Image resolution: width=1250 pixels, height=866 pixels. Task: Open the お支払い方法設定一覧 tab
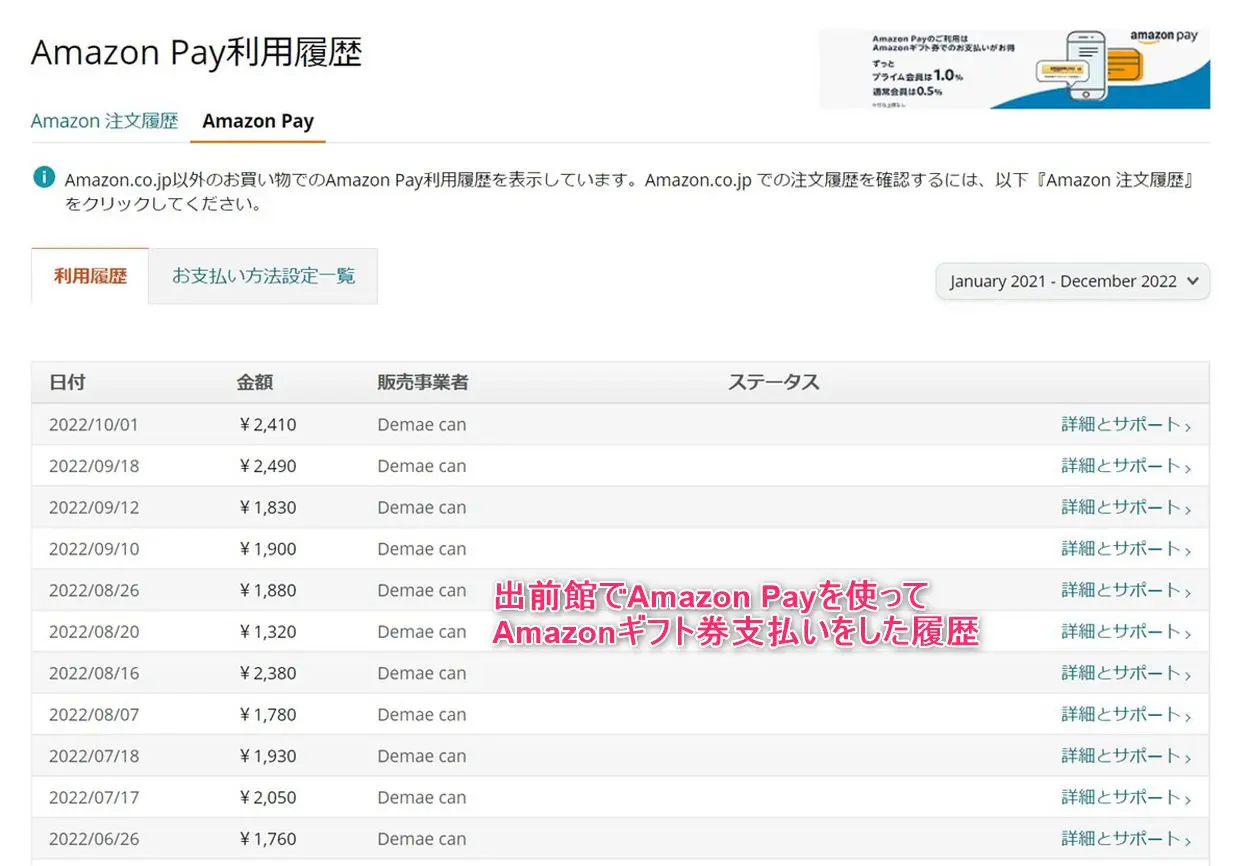263,276
